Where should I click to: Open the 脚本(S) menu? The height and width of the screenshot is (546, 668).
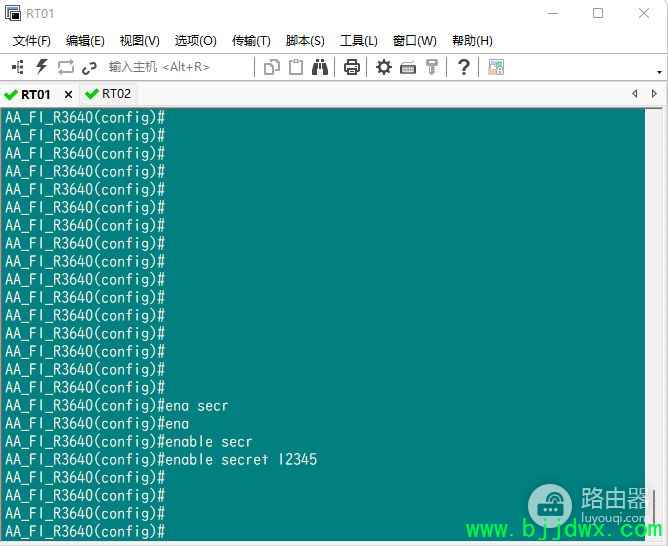pyautogui.click(x=305, y=41)
